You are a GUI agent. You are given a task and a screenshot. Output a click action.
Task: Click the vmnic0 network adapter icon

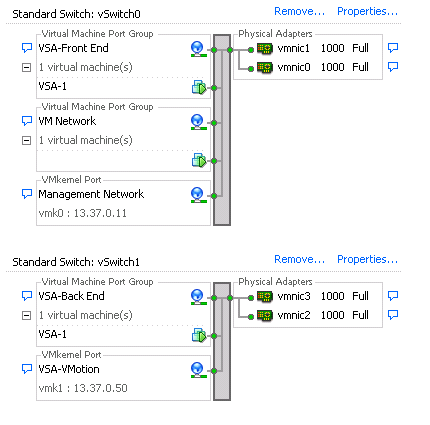(x=265, y=68)
